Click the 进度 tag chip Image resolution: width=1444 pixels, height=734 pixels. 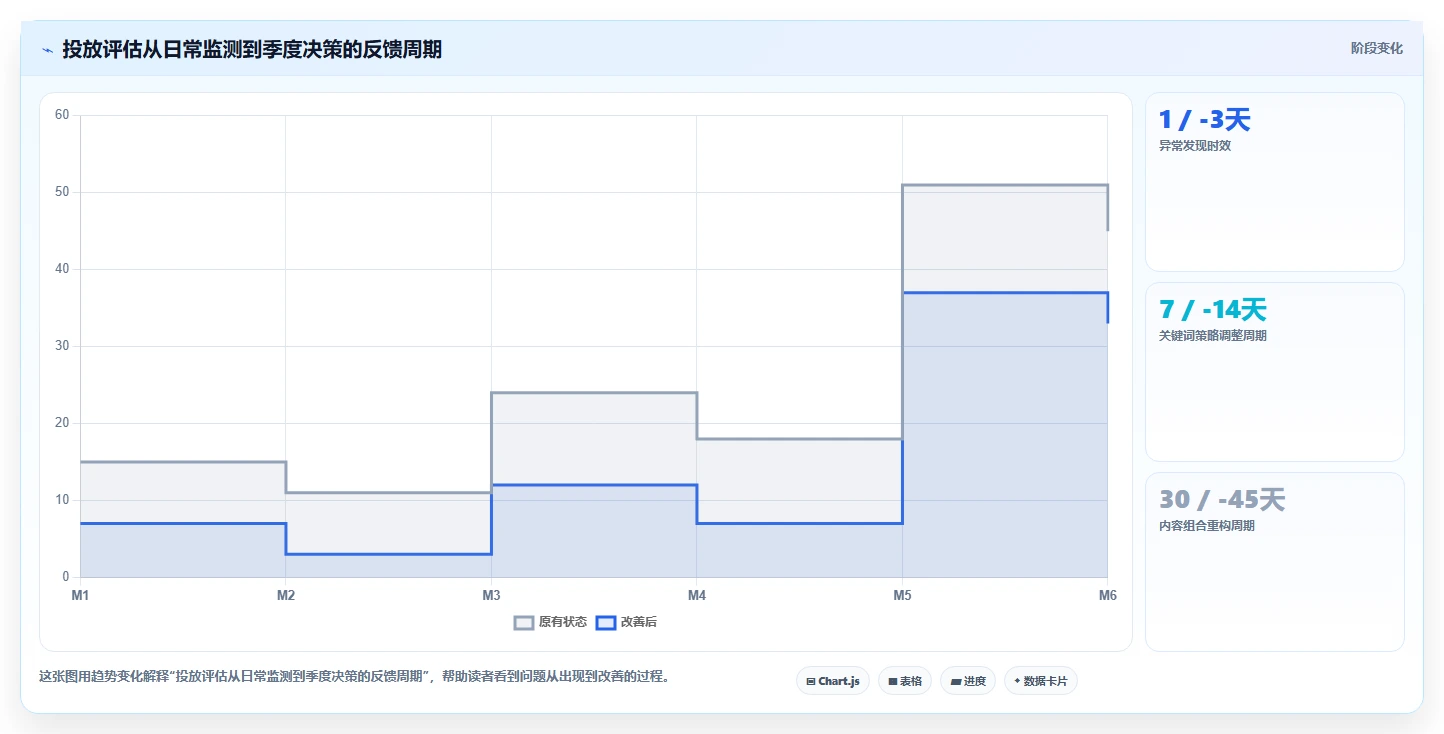click(x=968, y=681)
